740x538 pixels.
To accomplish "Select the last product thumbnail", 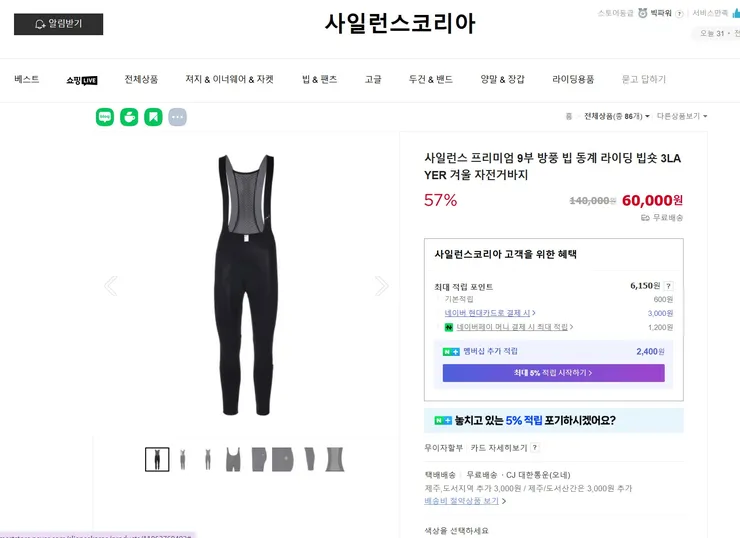I will (335, 459).
